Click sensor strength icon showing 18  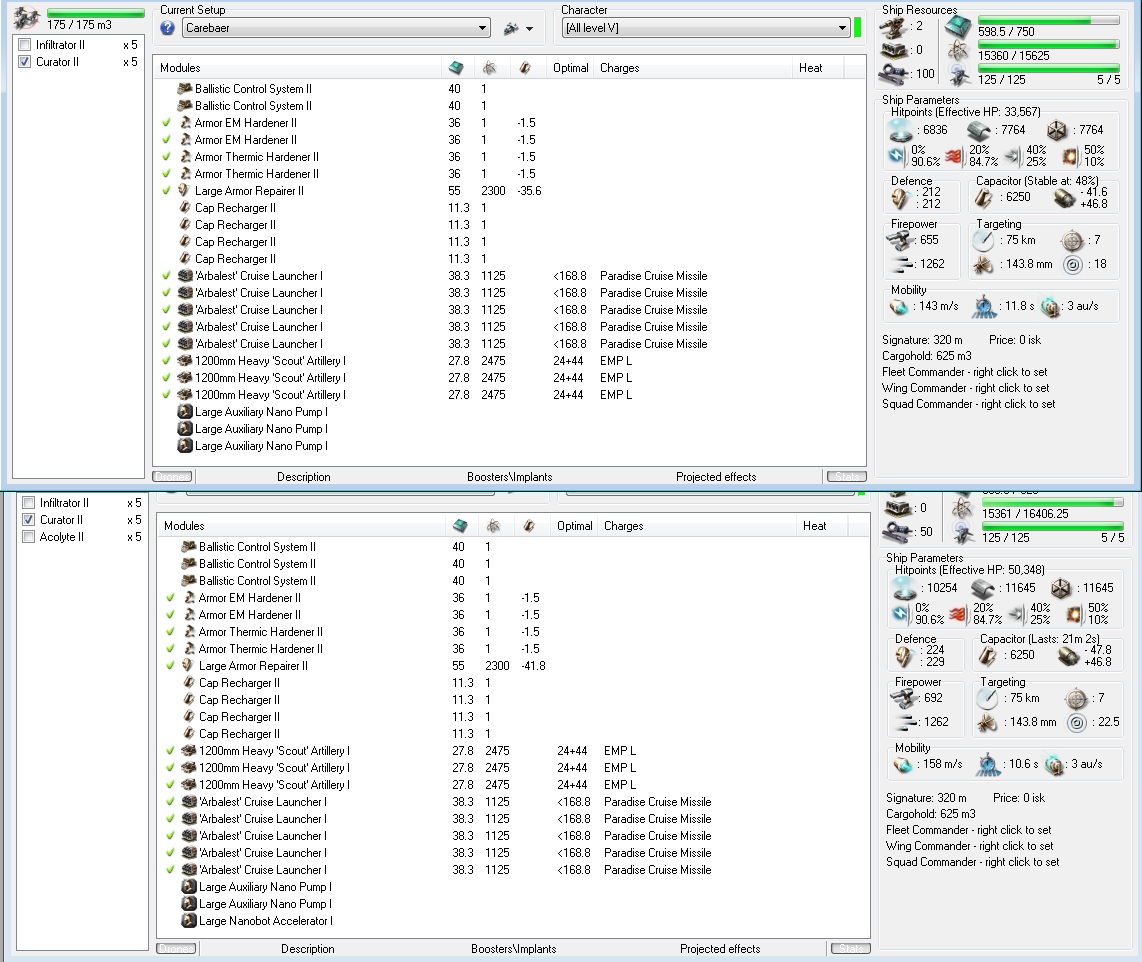[x=1073, y=264]
